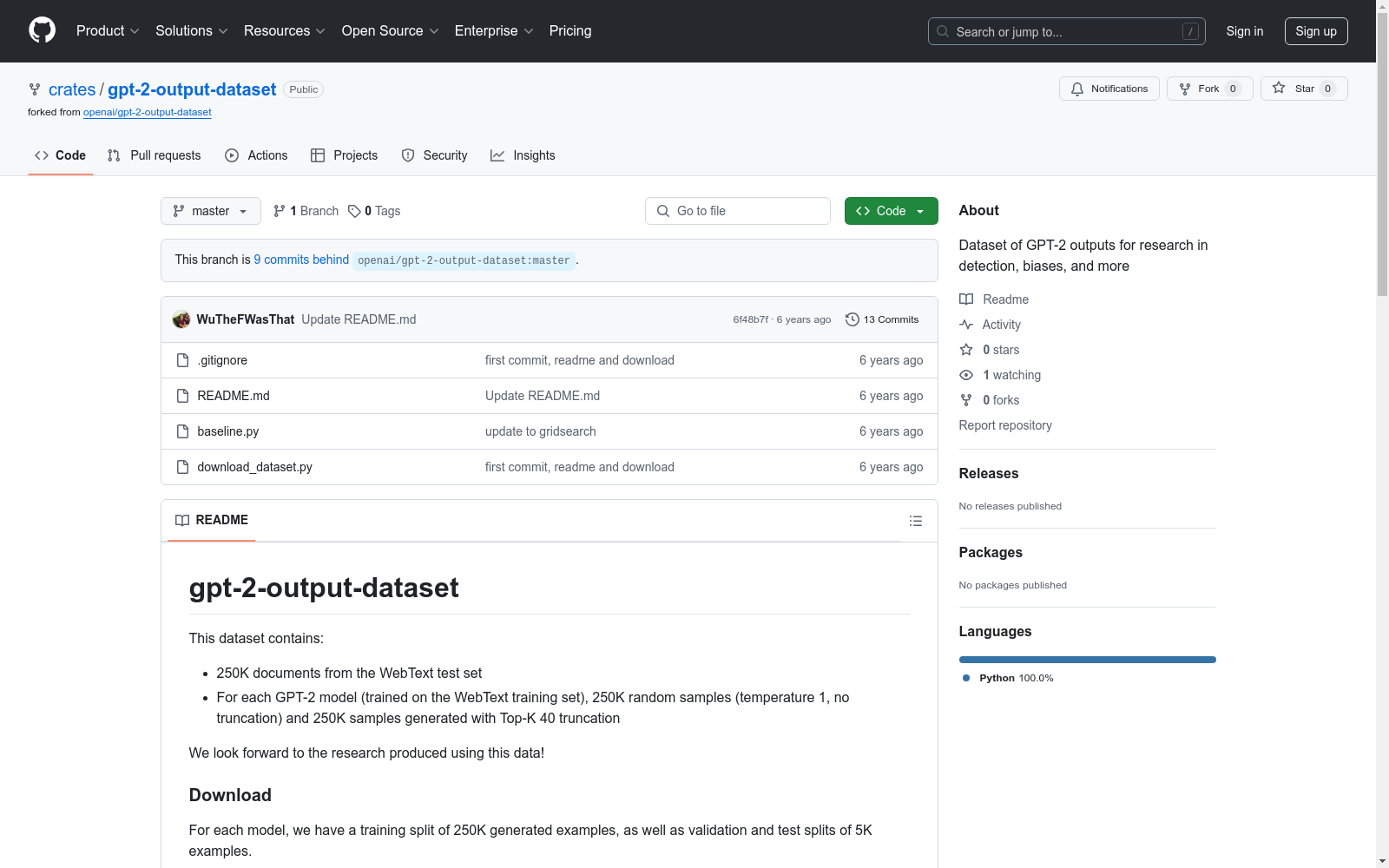
Task: Open the master branch selector dropdown
Action: [211, 211]
